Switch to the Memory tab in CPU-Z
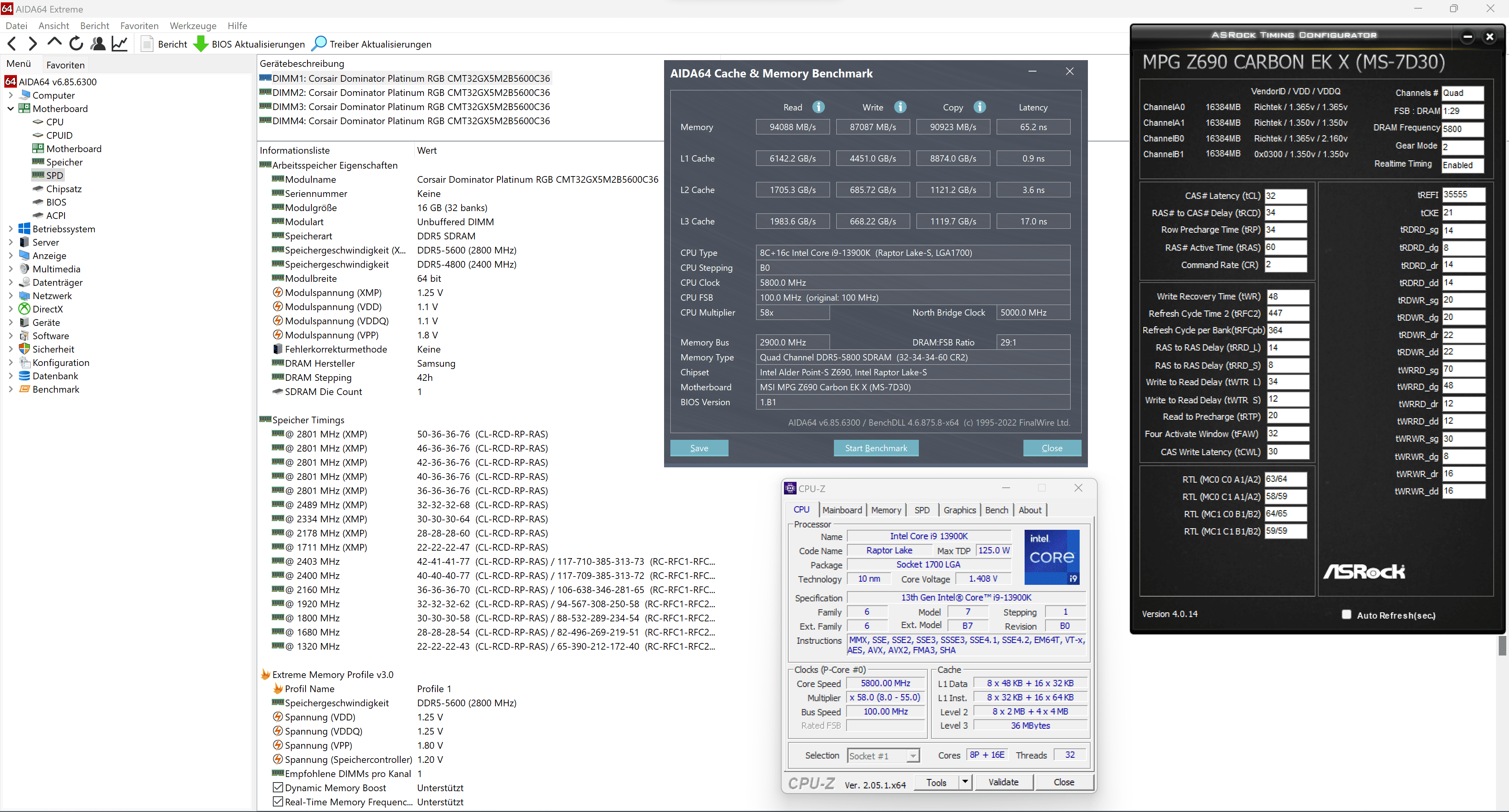The height and width of the screenshot is (812, 1509). (886, 510)
